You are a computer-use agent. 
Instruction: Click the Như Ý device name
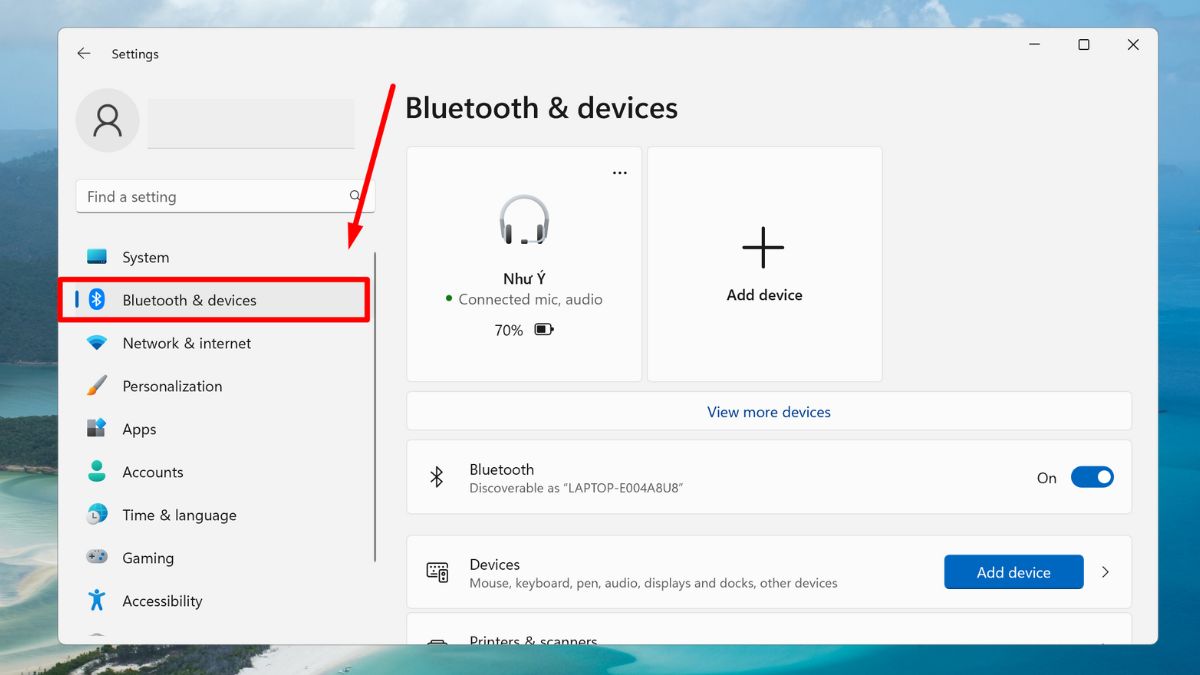[524, 279]
